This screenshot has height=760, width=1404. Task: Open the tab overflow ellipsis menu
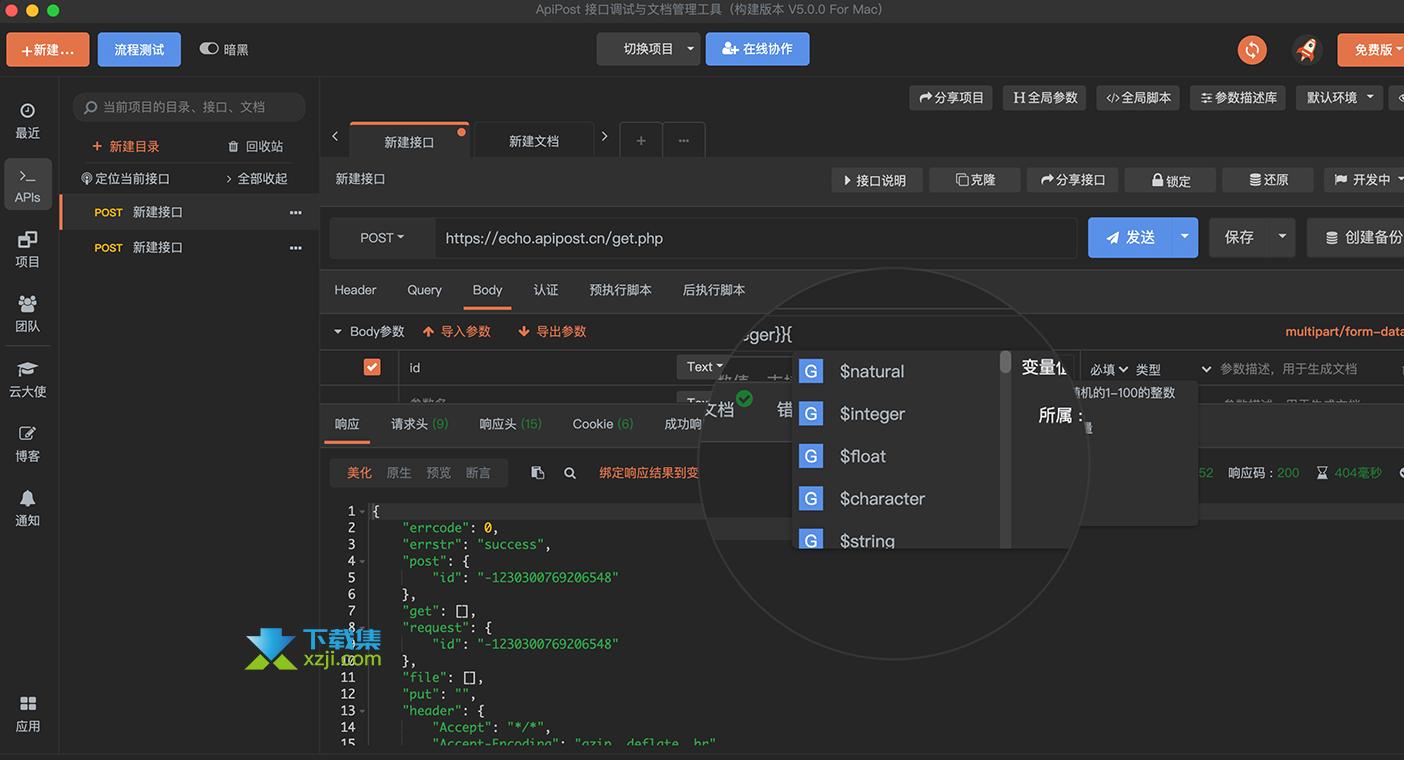click(684, 141)
